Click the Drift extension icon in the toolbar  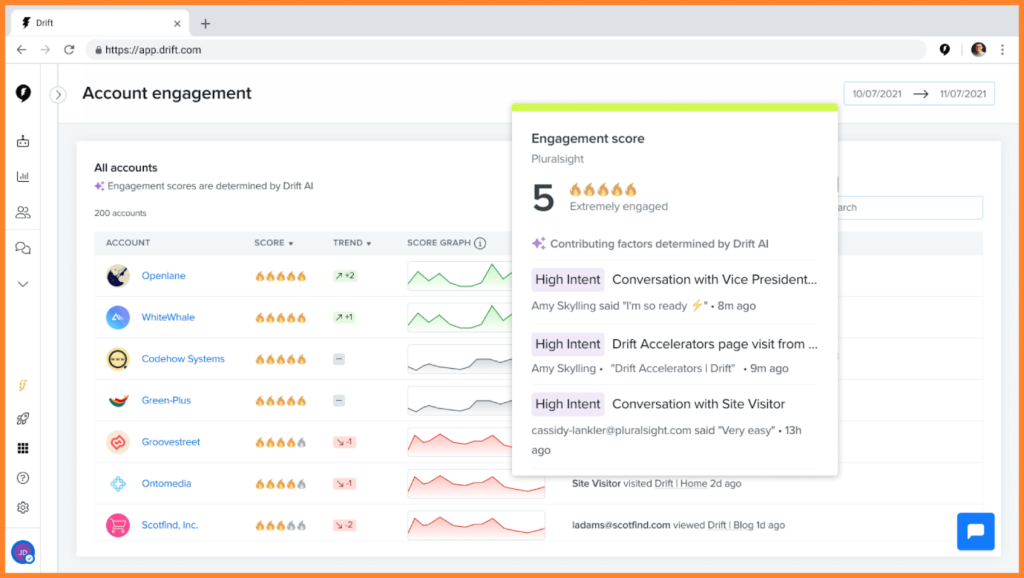(944, 50)
